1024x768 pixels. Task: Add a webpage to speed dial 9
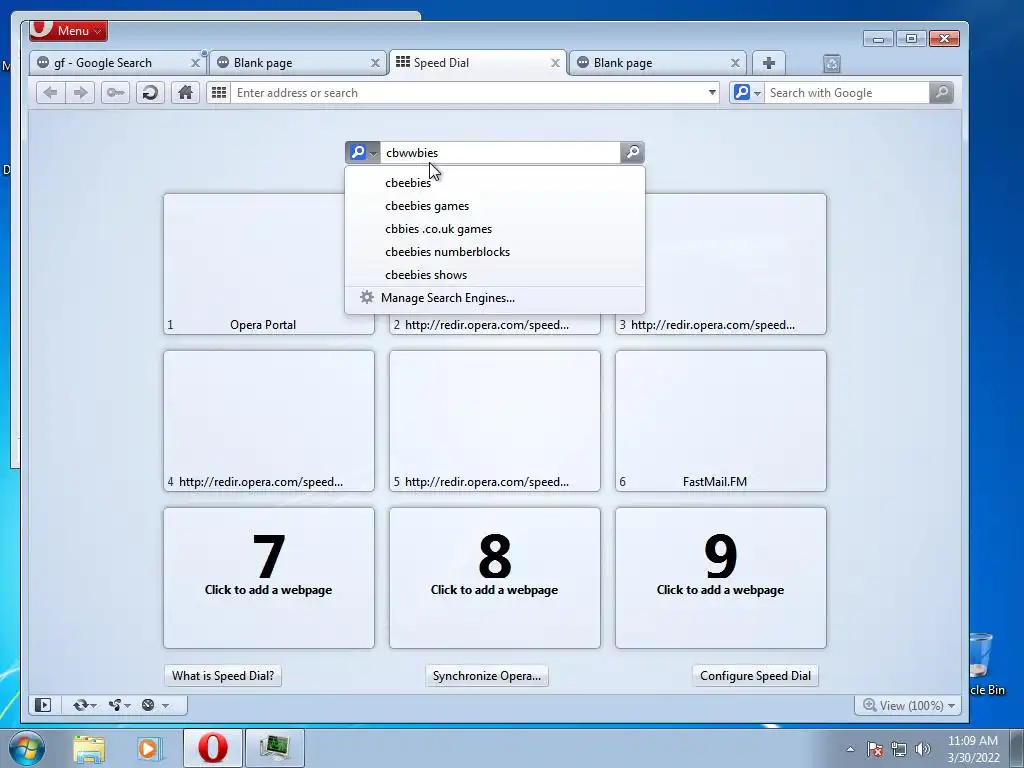[x=721, y=578]
